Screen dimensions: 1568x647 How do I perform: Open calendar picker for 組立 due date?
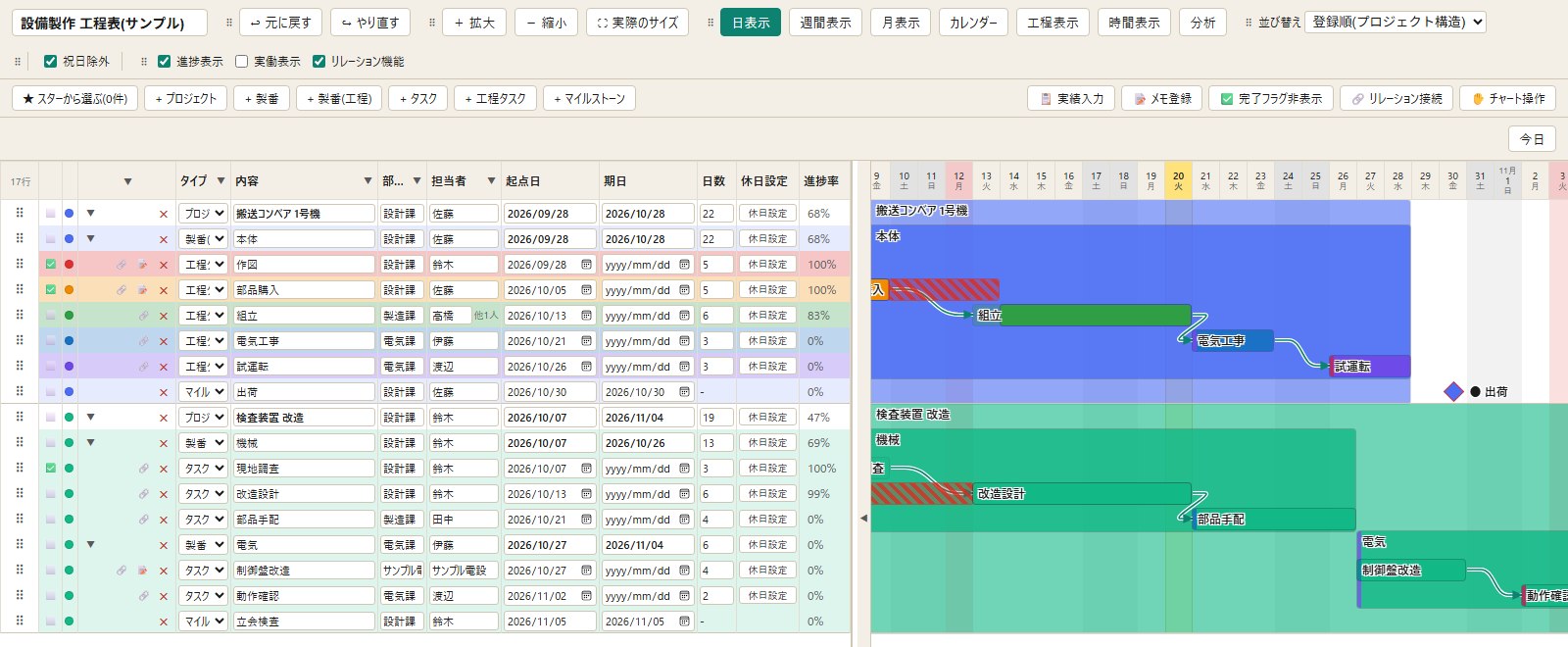tap(684, 316)
